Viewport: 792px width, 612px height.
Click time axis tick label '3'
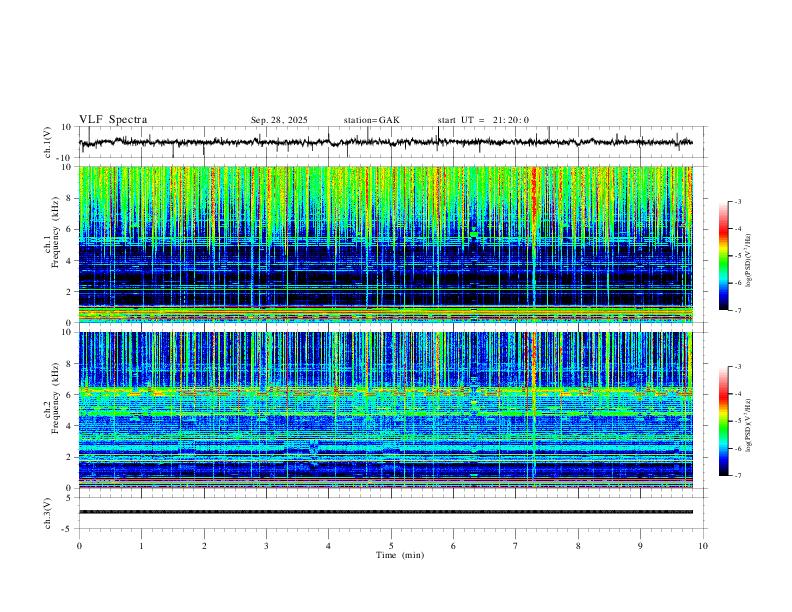[266, 546]
